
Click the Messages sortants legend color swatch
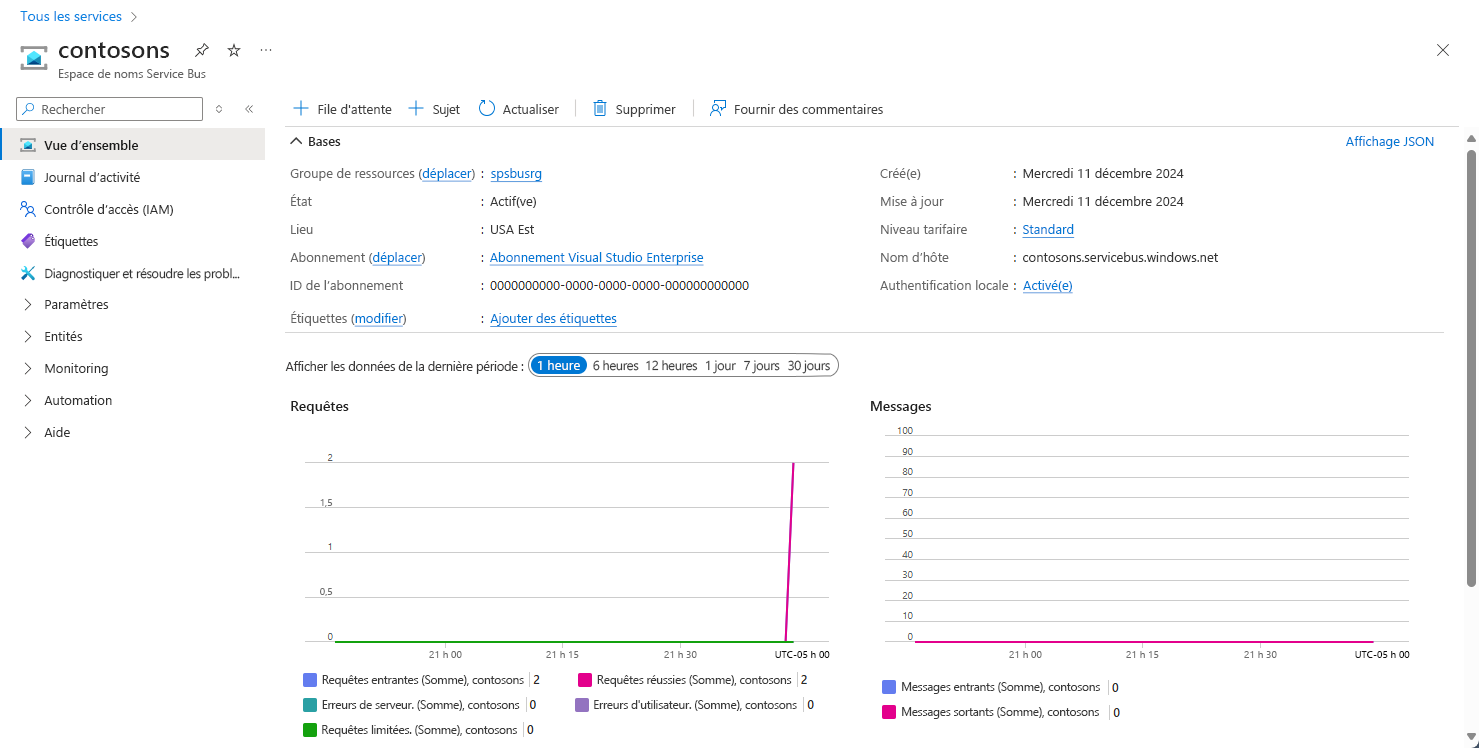click(889, 712)
